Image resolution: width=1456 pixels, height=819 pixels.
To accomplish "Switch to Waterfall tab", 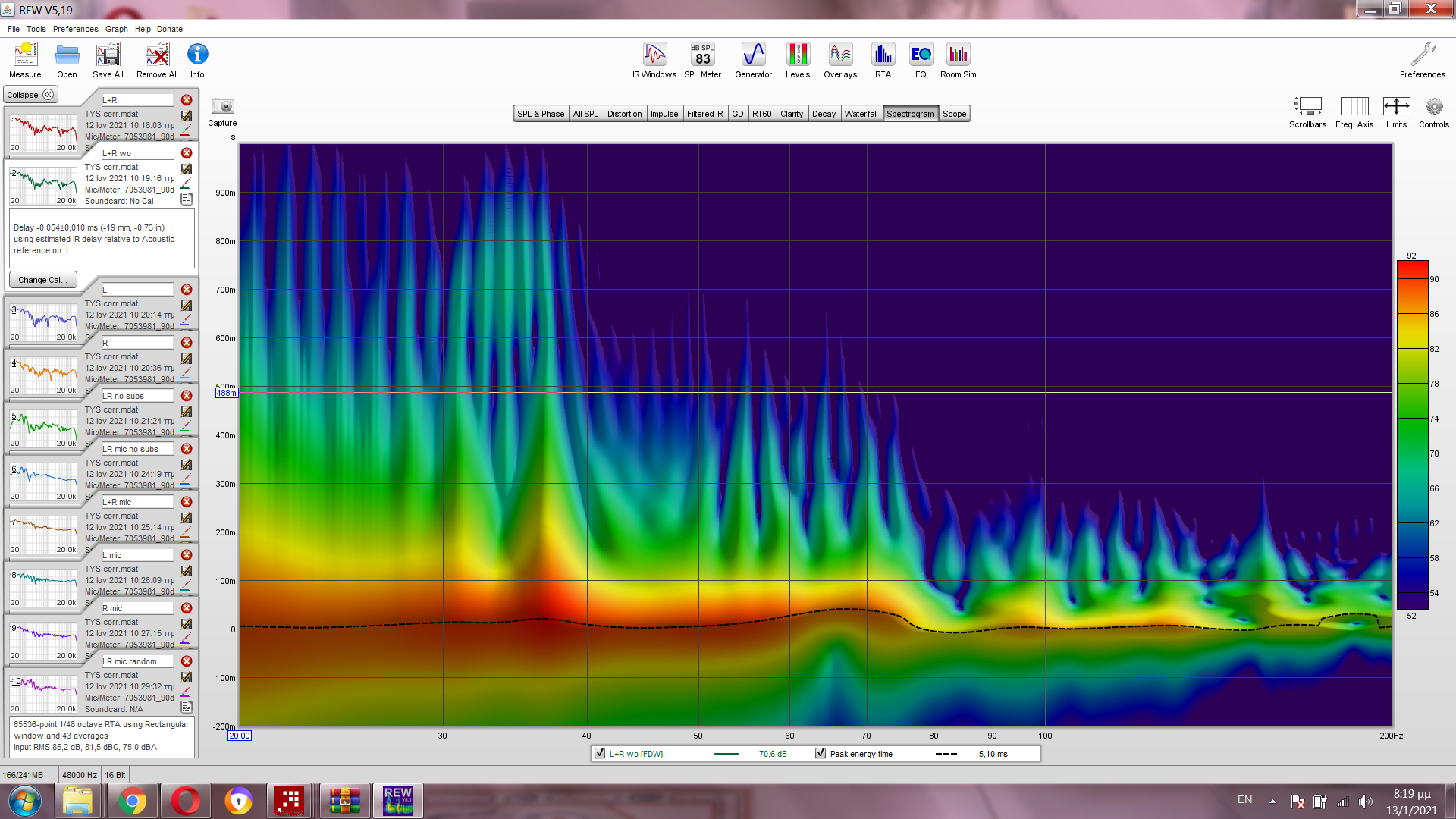I will [x=861, y=114].
